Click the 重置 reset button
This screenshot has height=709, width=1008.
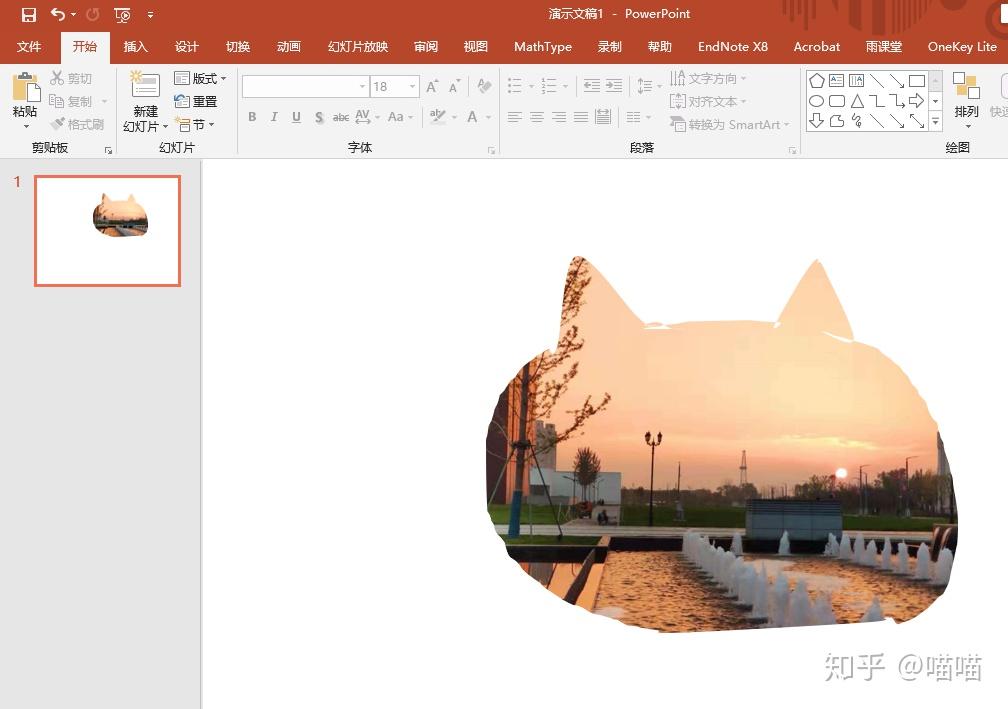click(x=196, y=102)
